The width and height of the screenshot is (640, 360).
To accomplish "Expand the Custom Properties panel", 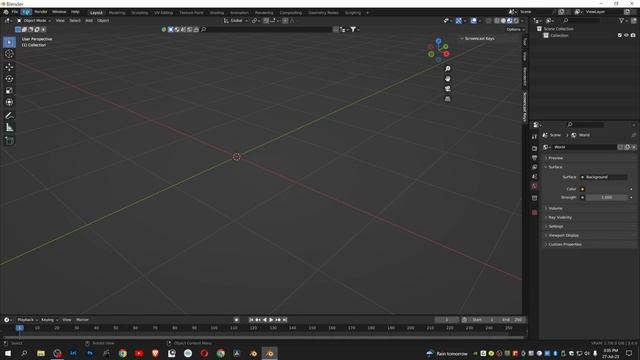I will click(565, 244).
